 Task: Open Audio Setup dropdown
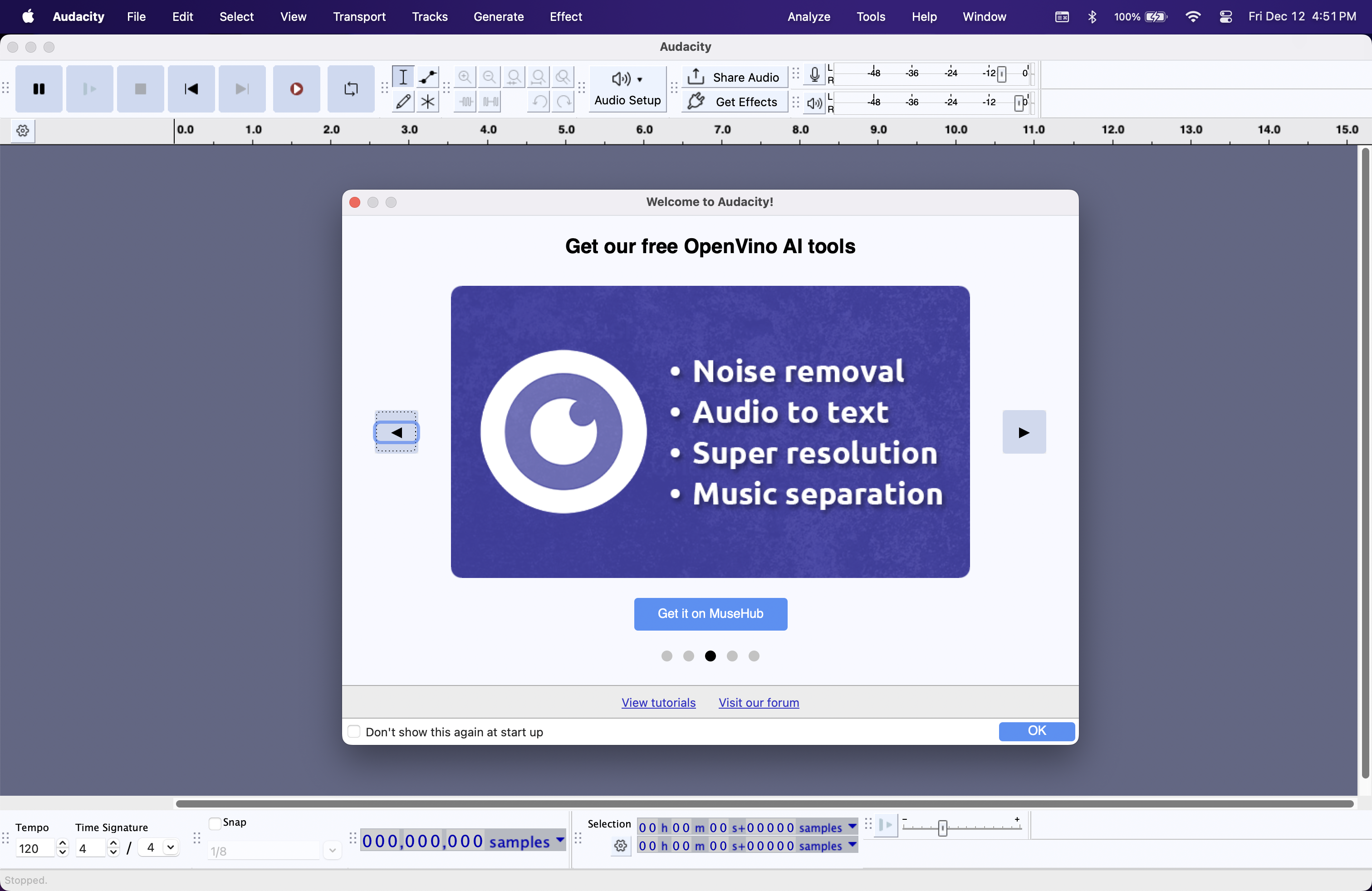pos(627,88)
